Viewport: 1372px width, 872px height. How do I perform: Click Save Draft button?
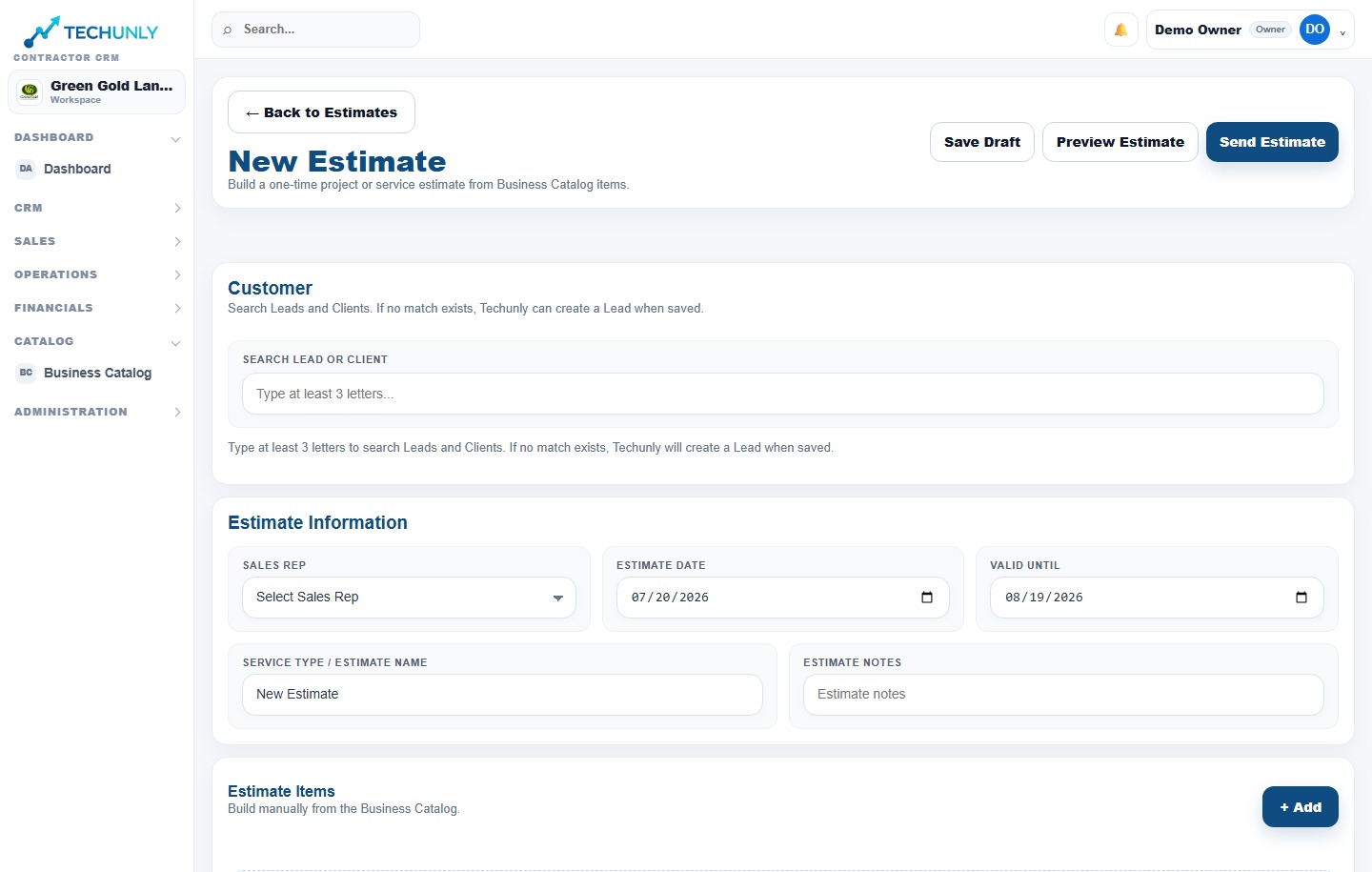982,142
